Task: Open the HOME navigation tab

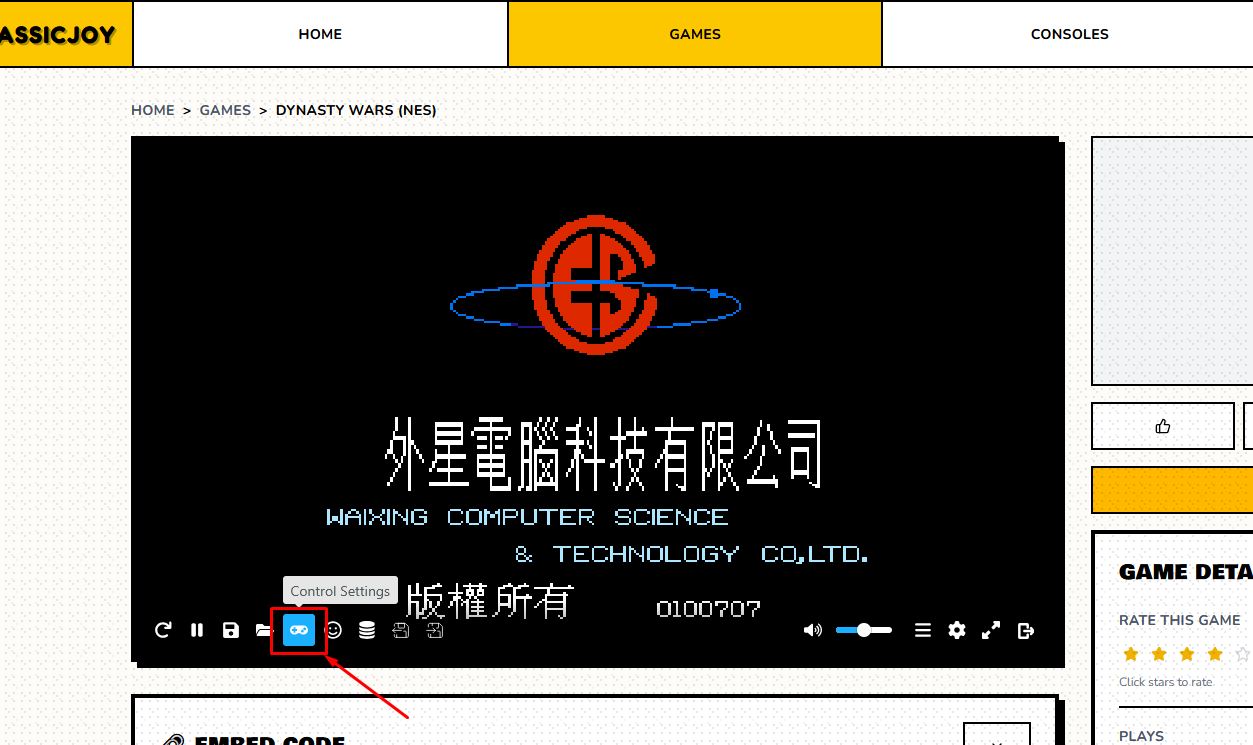Action: [x=320, y=34]
